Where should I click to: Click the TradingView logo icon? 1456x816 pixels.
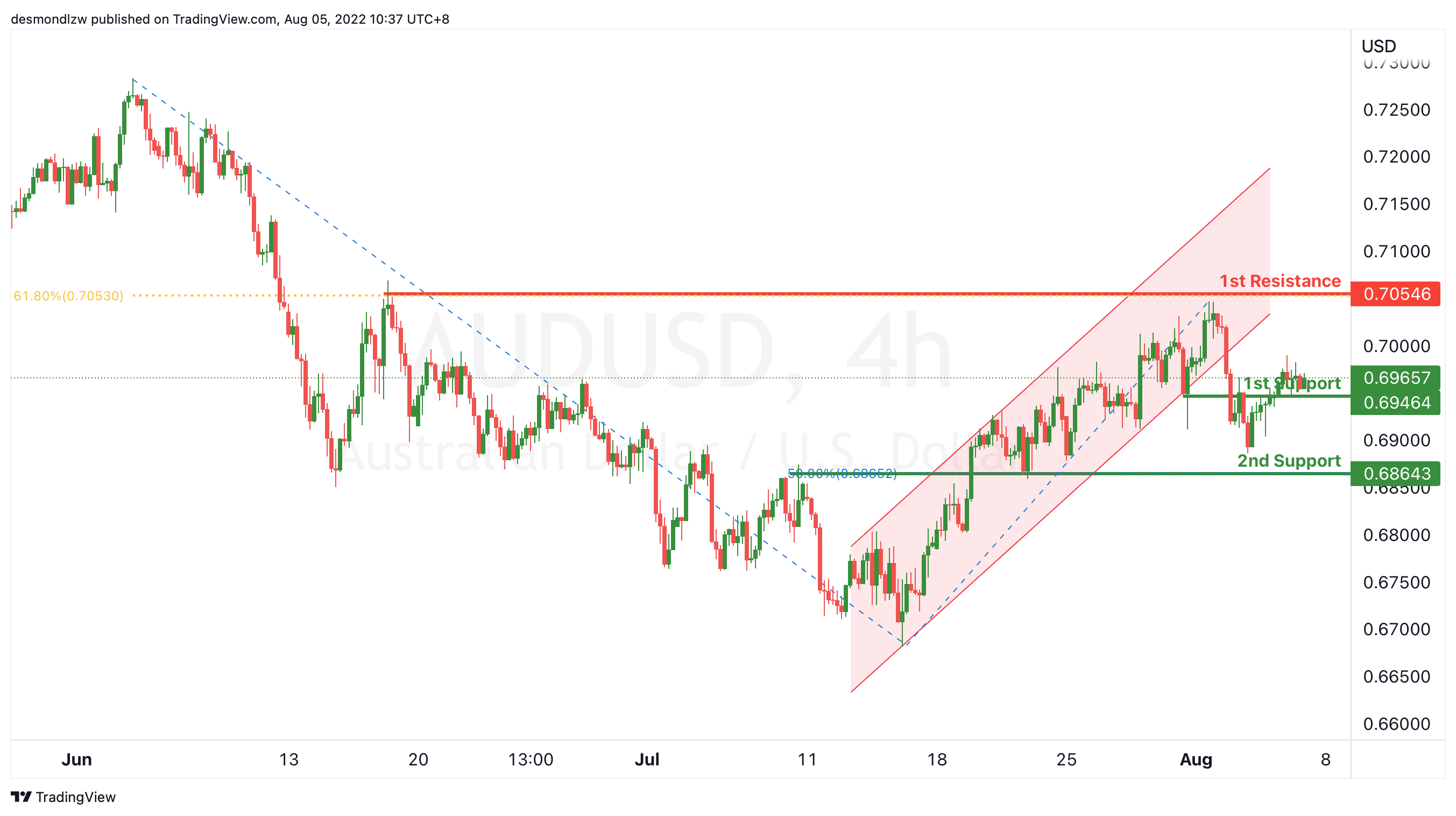pos(21,797)
